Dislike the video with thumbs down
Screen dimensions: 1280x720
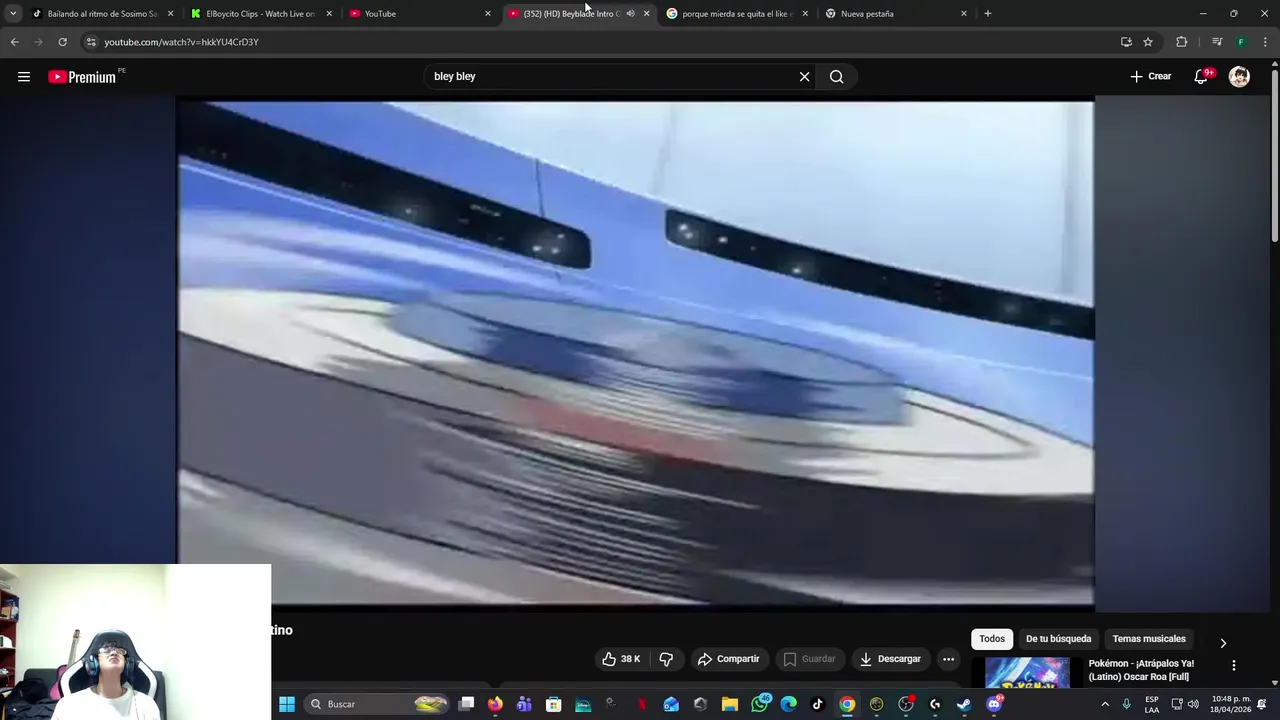(x=666, y=659)
